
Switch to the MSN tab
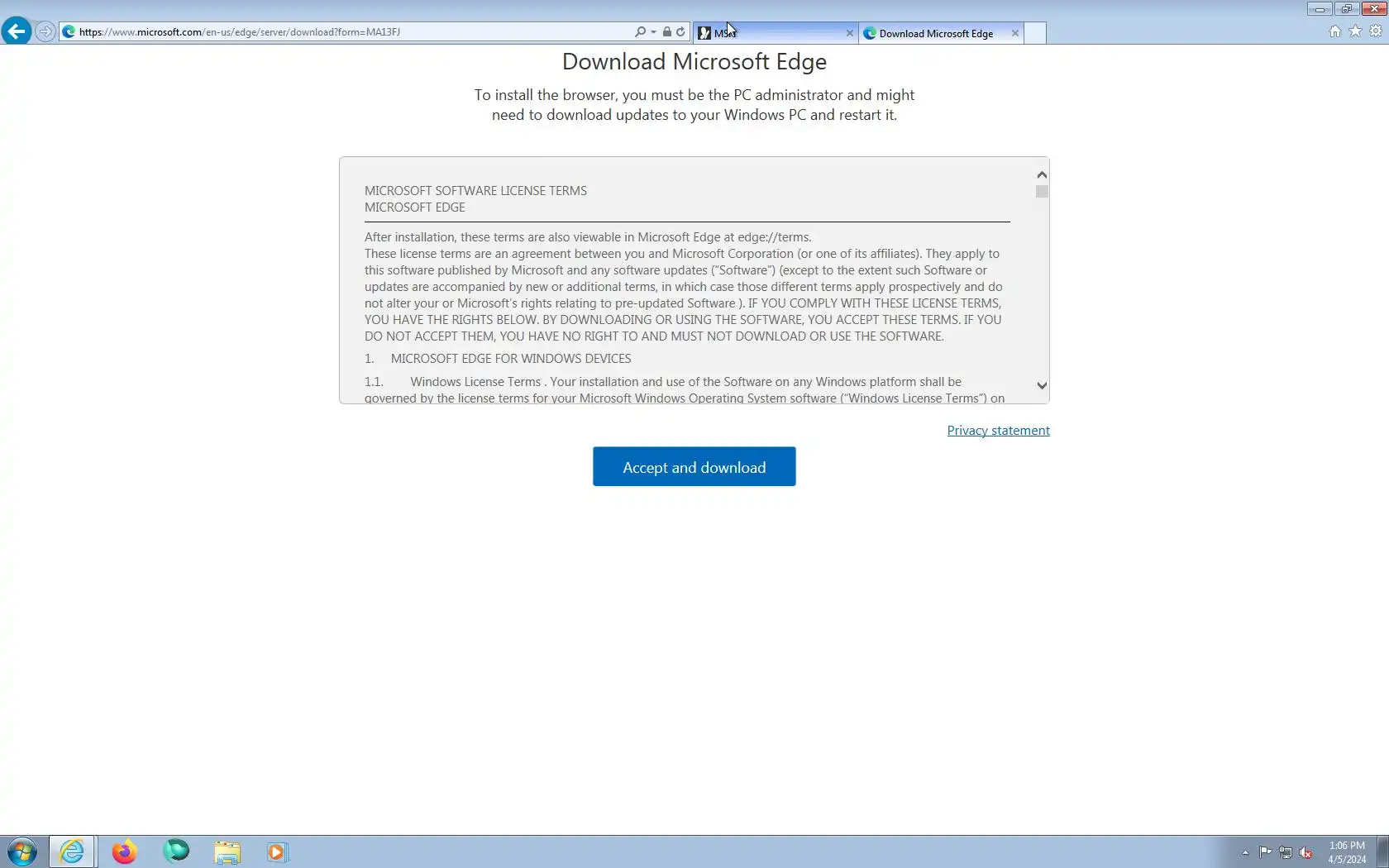click(776, 33)
